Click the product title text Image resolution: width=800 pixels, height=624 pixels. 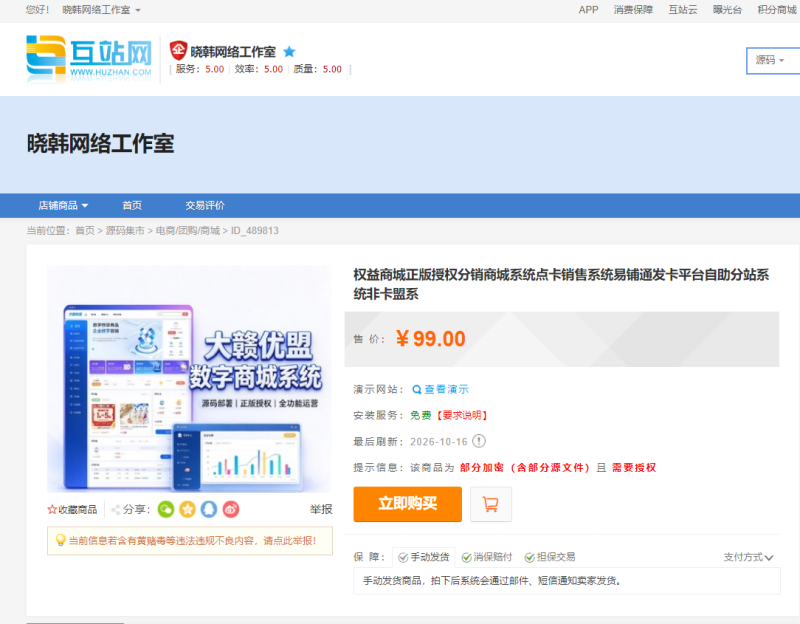point(561,284)
